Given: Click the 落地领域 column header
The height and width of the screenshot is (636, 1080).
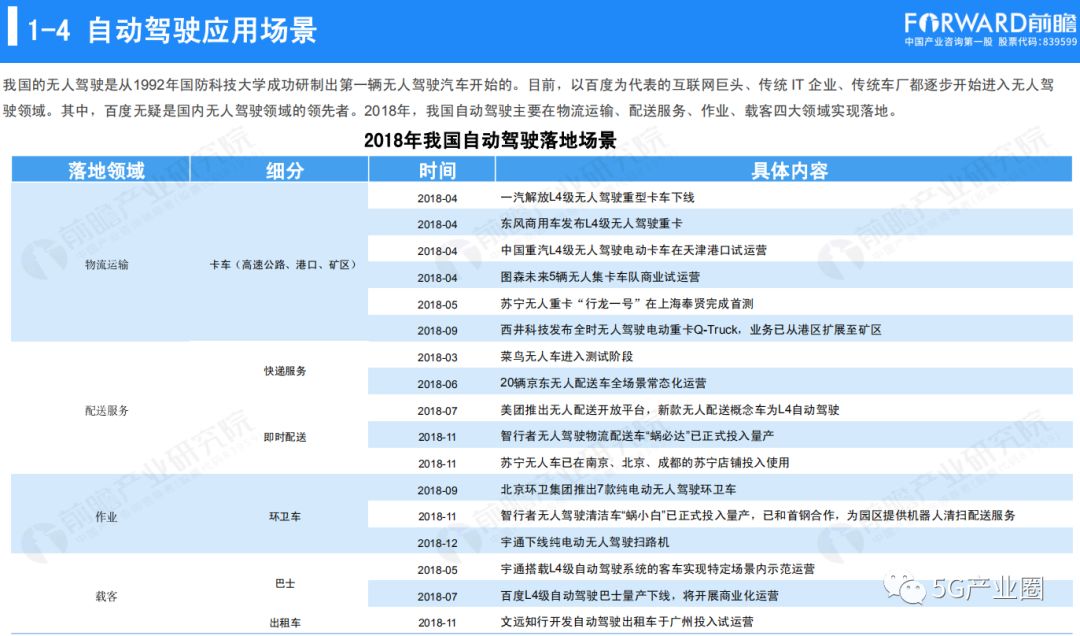Looking at the screenshot, I should tap(107, 170).
